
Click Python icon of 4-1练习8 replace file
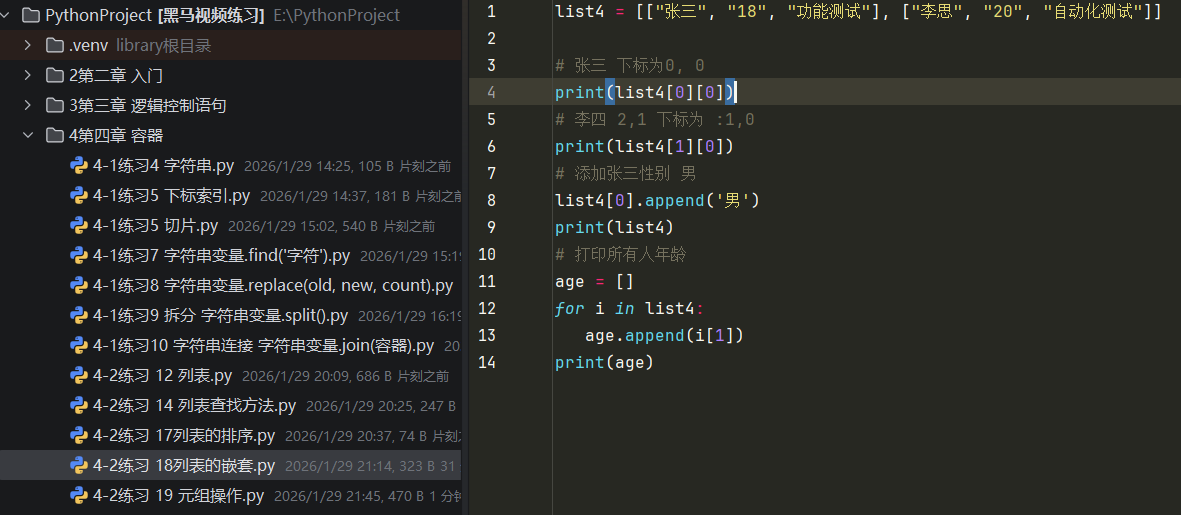(x=79, y=285)
